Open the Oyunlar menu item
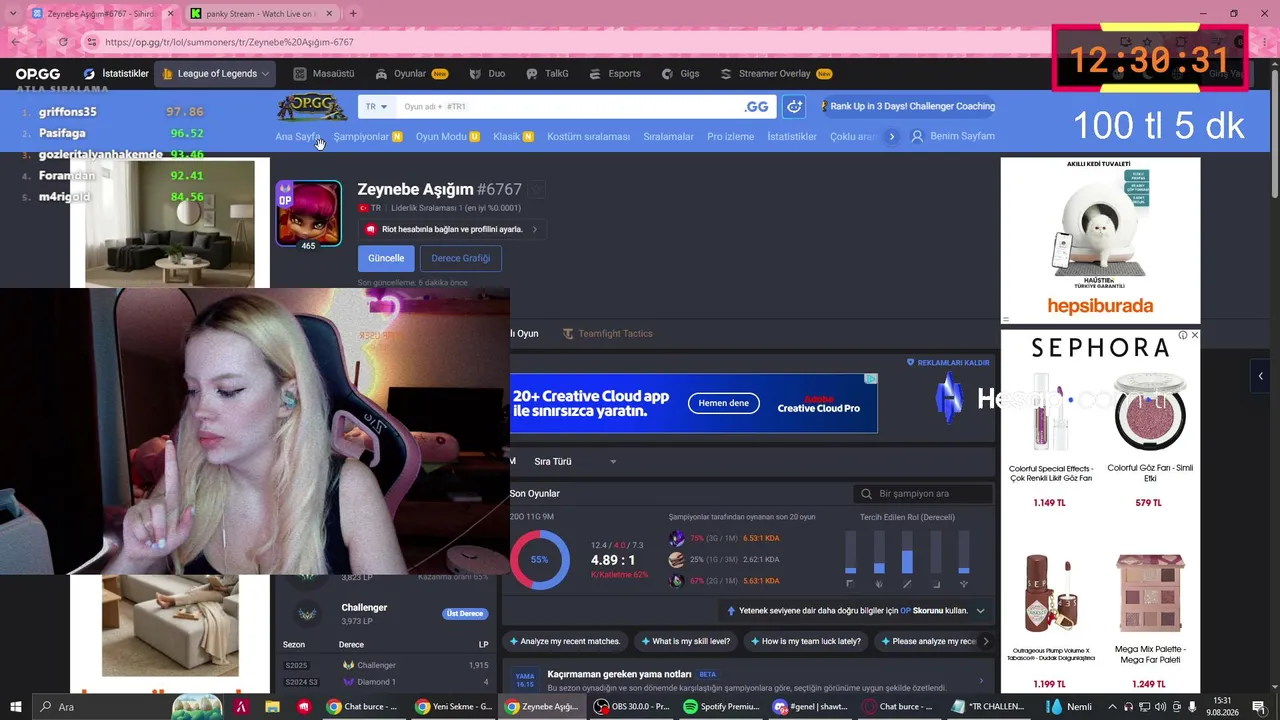1280x720 pixels. point(411,74)
